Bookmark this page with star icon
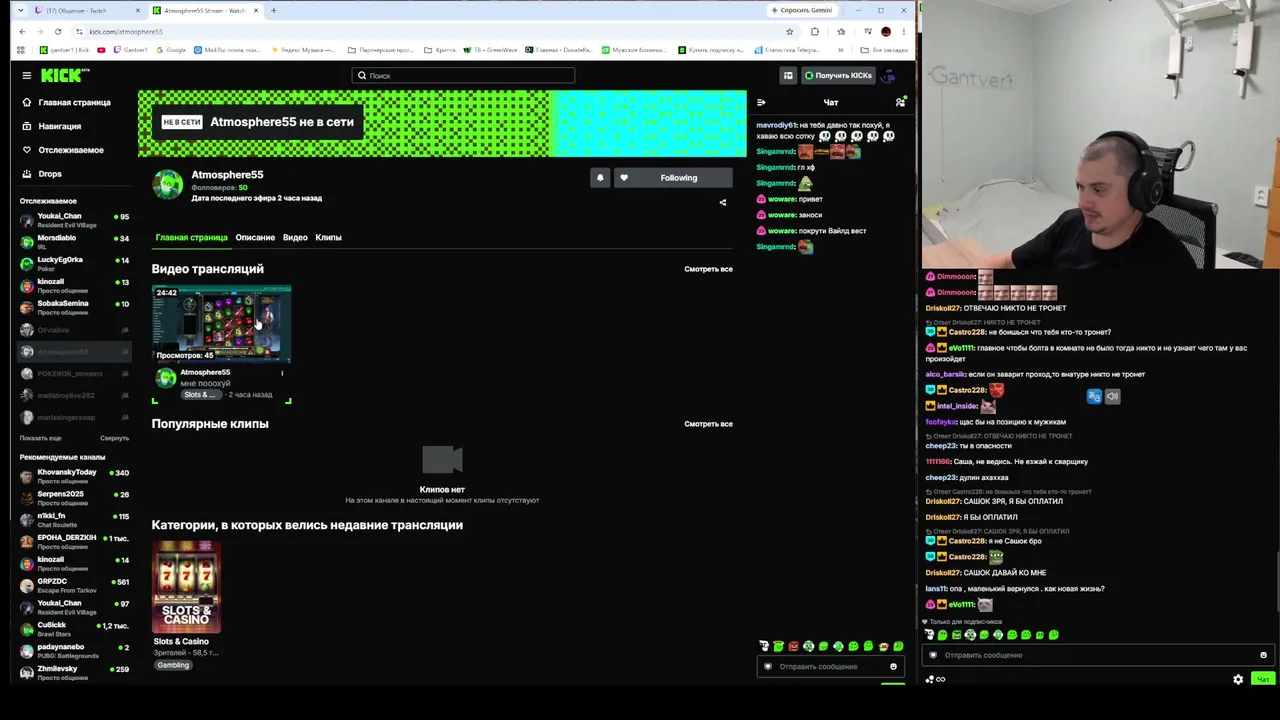Image resolution: width=1280 pixels, height=720 pixels. tap(789, 31)
